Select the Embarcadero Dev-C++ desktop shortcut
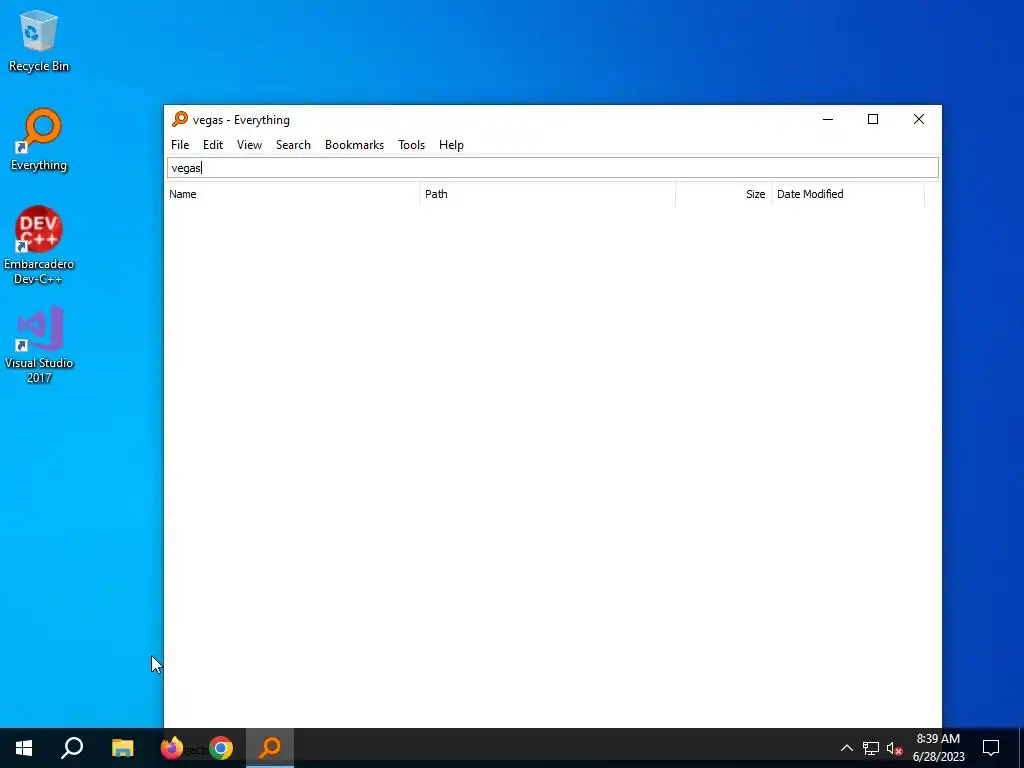This screenshot has height=768, width=1024. (39, 245)
